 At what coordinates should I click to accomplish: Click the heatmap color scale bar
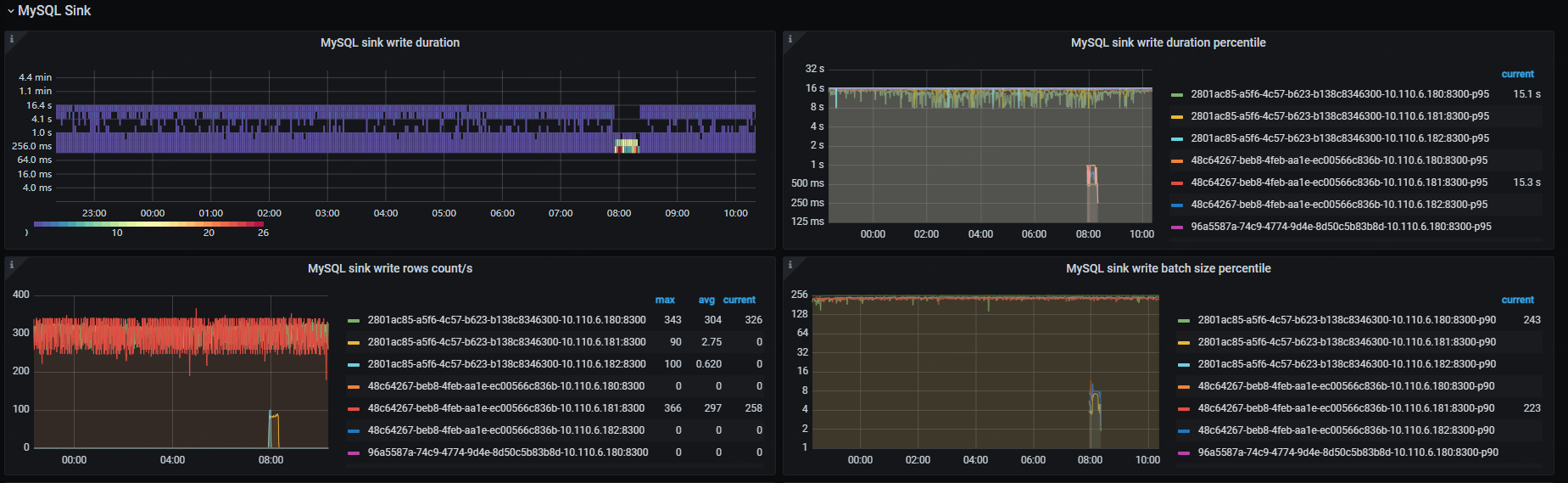148,224
